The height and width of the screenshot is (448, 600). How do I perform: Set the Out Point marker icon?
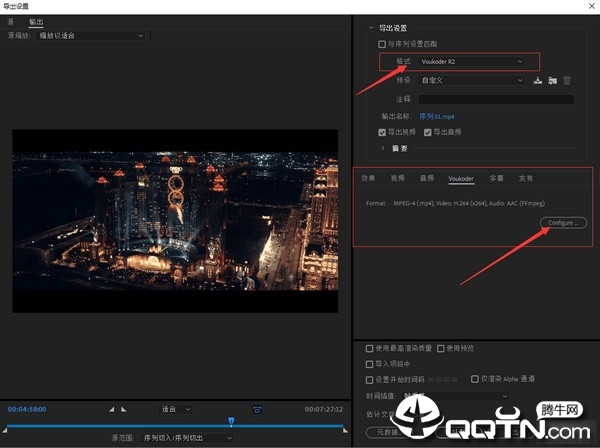(124, 409)
